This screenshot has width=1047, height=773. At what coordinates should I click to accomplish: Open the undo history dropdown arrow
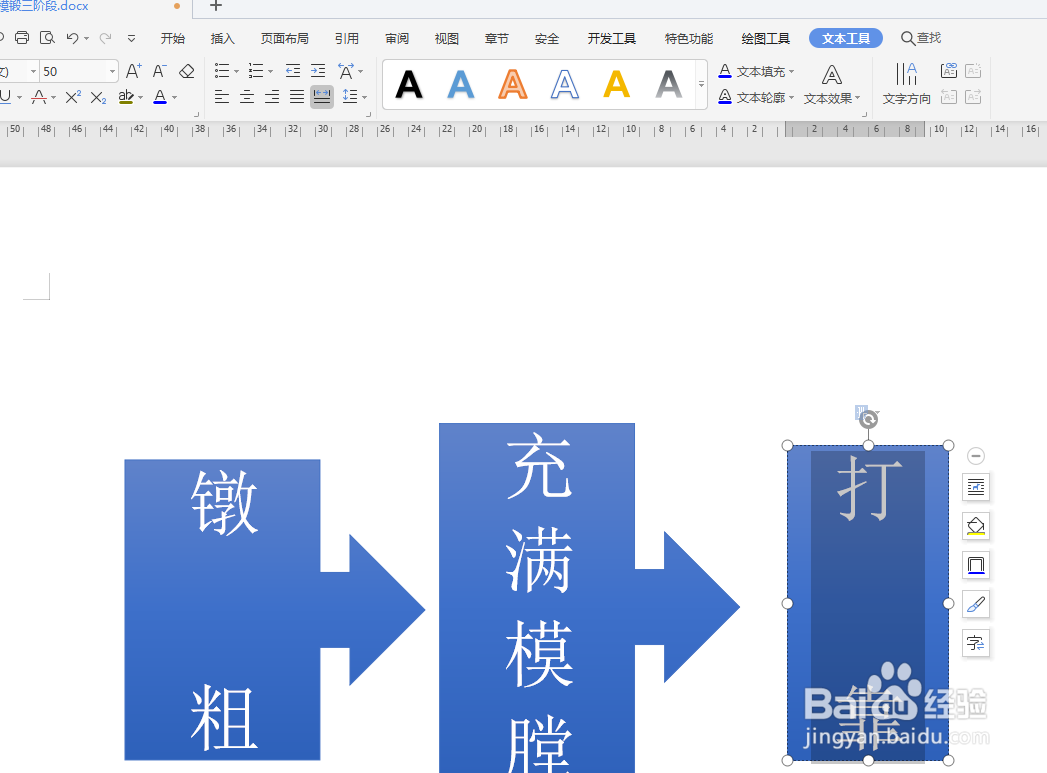point(87,39)
